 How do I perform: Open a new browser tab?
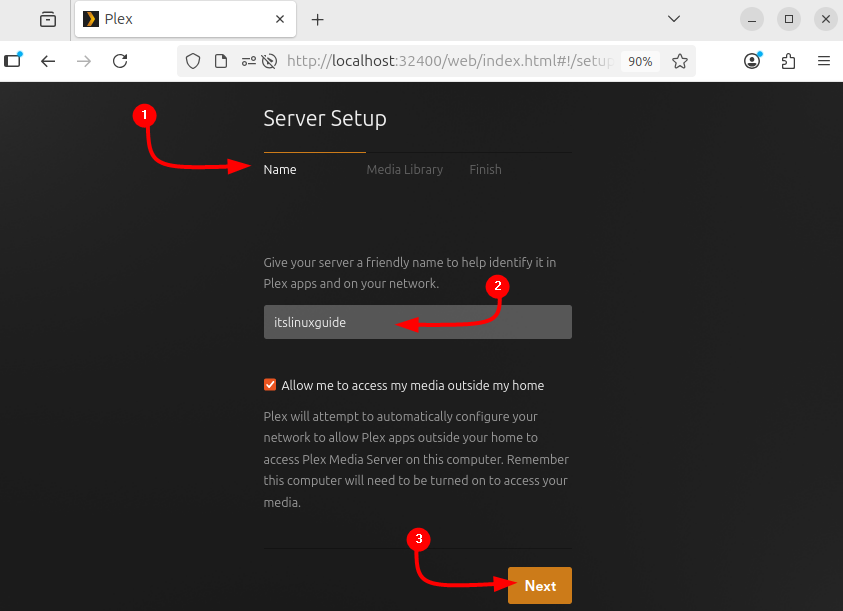318,19
